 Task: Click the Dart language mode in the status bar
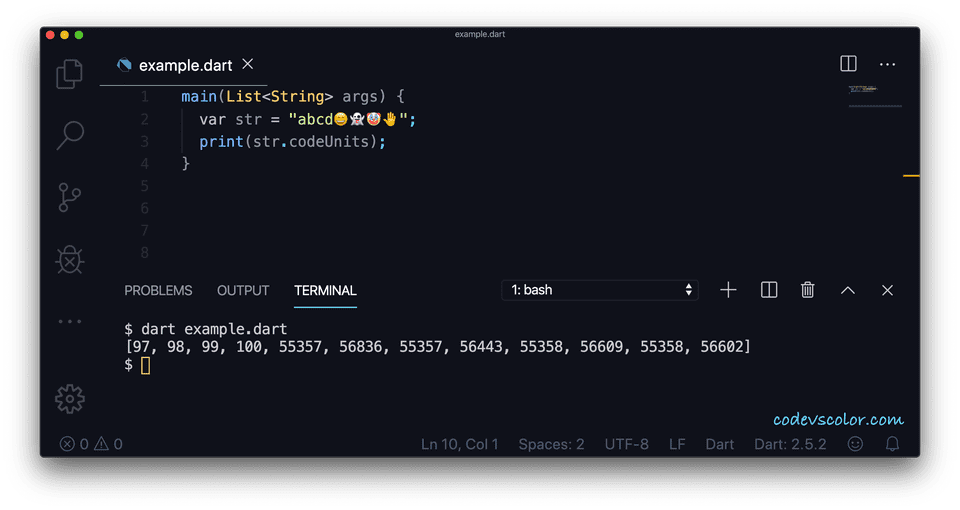[x=720, y=444]
